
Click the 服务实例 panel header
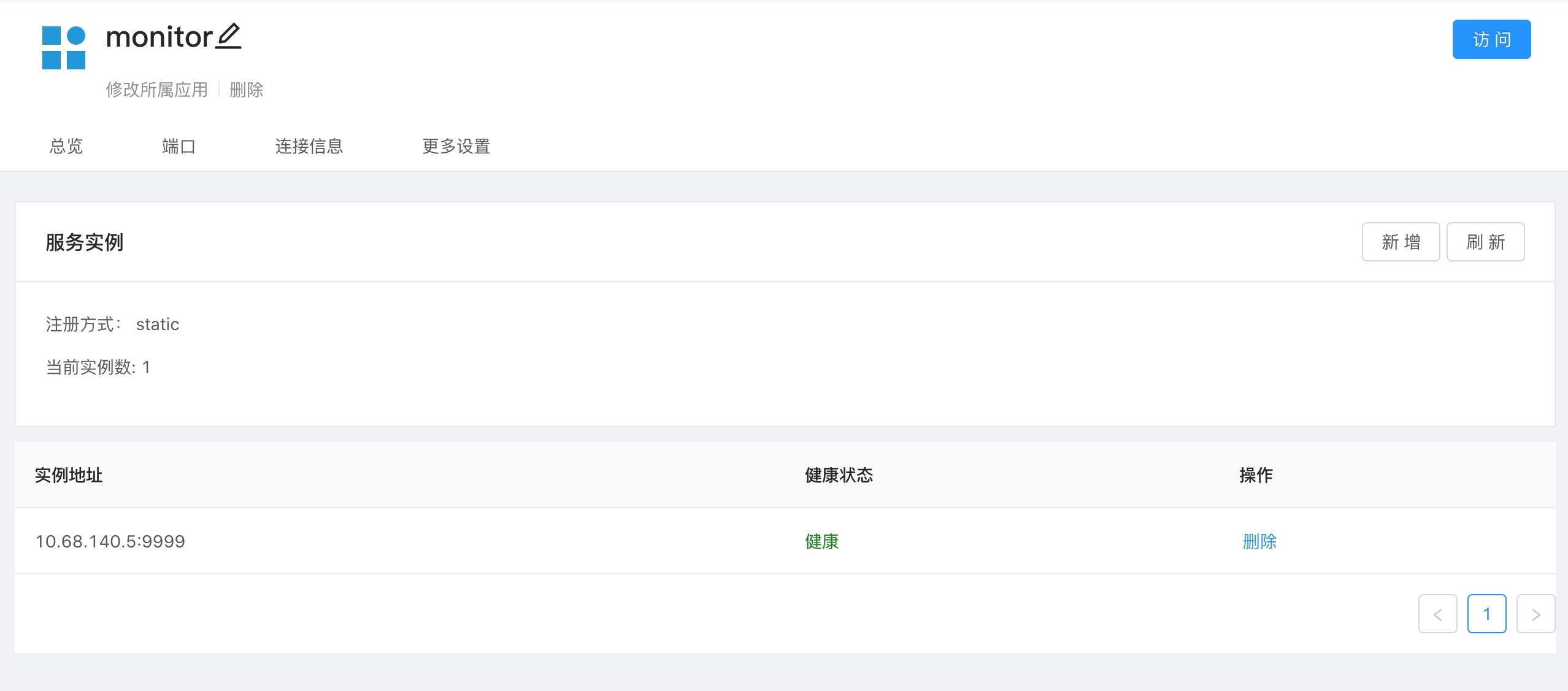[83, 242]
